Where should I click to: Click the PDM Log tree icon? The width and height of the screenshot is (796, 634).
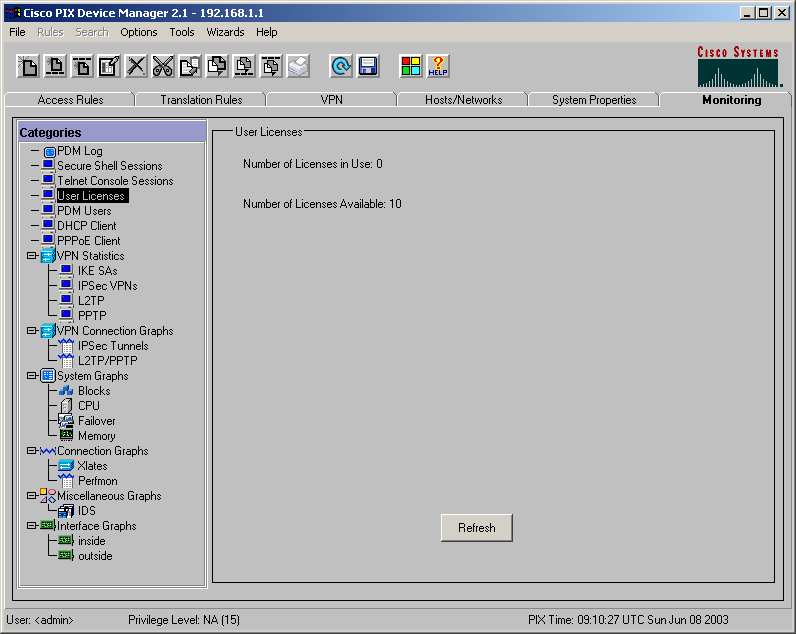click(x=49, y=151)
